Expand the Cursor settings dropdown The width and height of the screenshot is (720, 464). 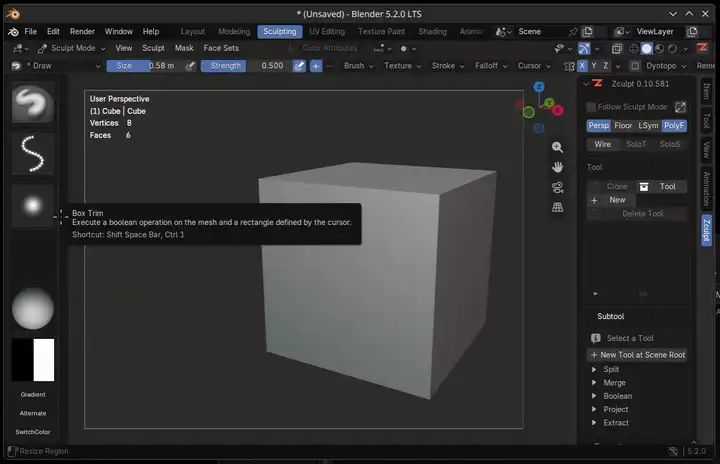pos(534,66)
